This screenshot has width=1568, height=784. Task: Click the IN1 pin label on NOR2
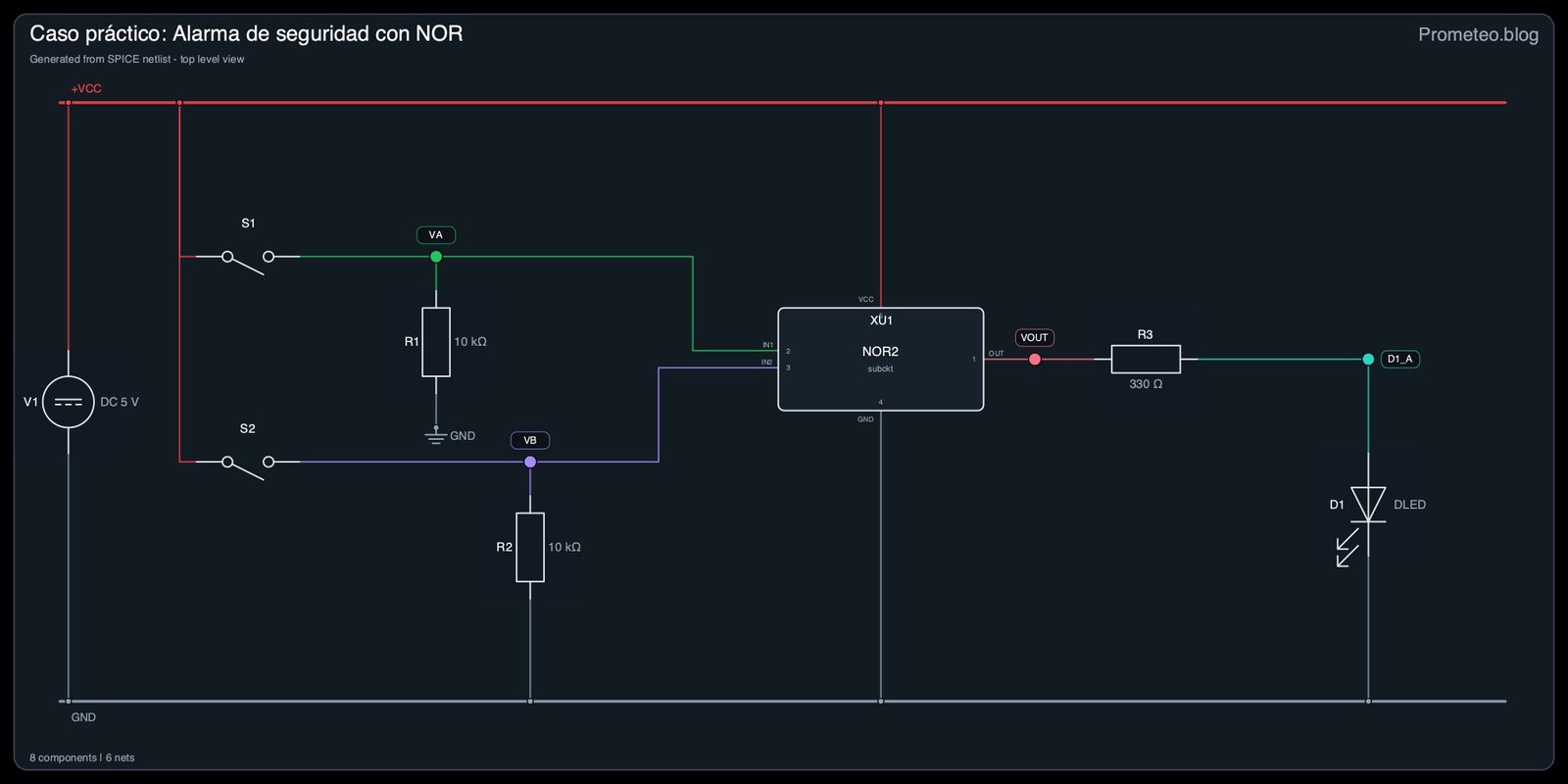(768, 345)
